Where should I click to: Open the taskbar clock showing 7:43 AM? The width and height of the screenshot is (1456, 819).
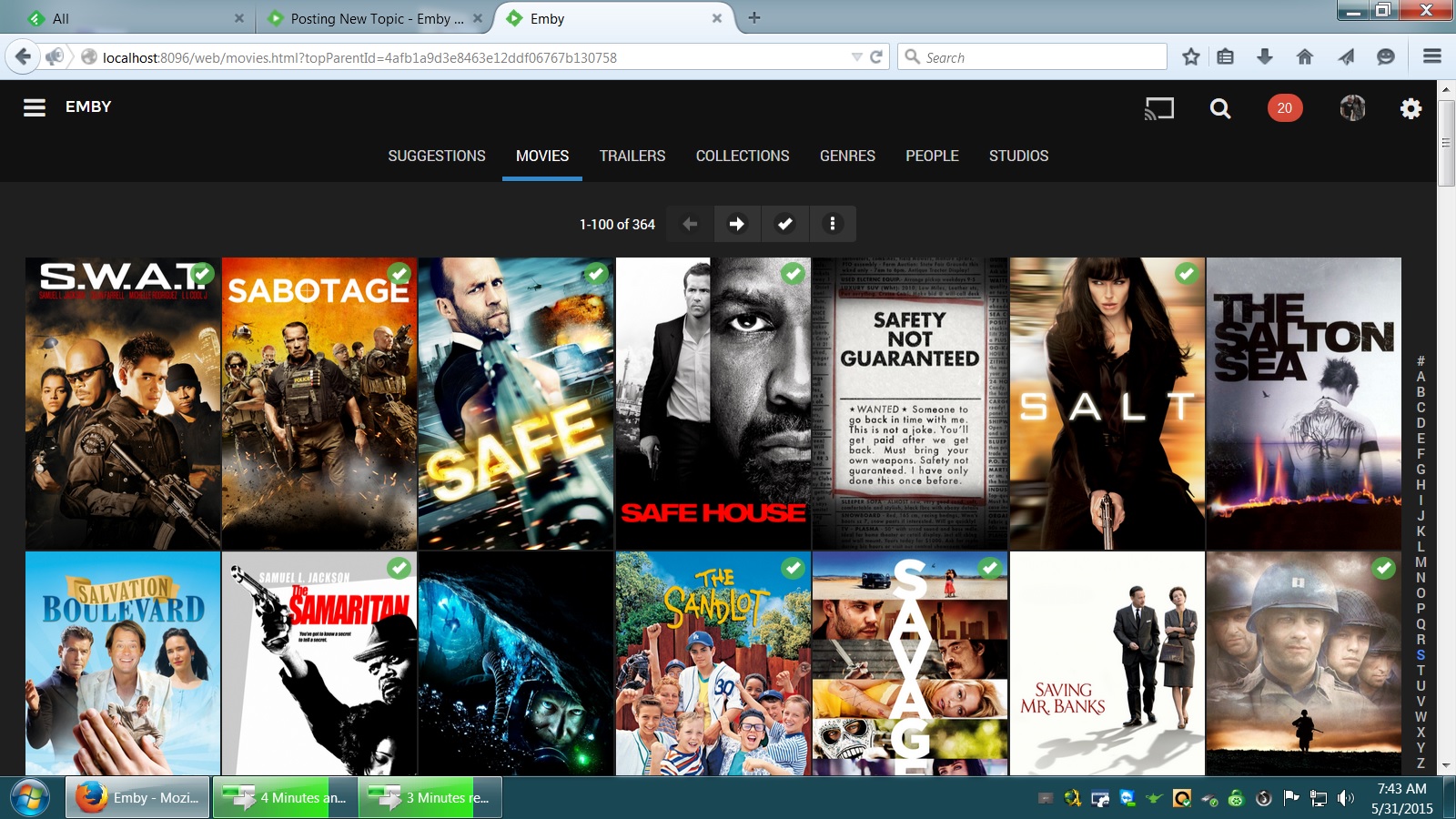pos(1401,798)
